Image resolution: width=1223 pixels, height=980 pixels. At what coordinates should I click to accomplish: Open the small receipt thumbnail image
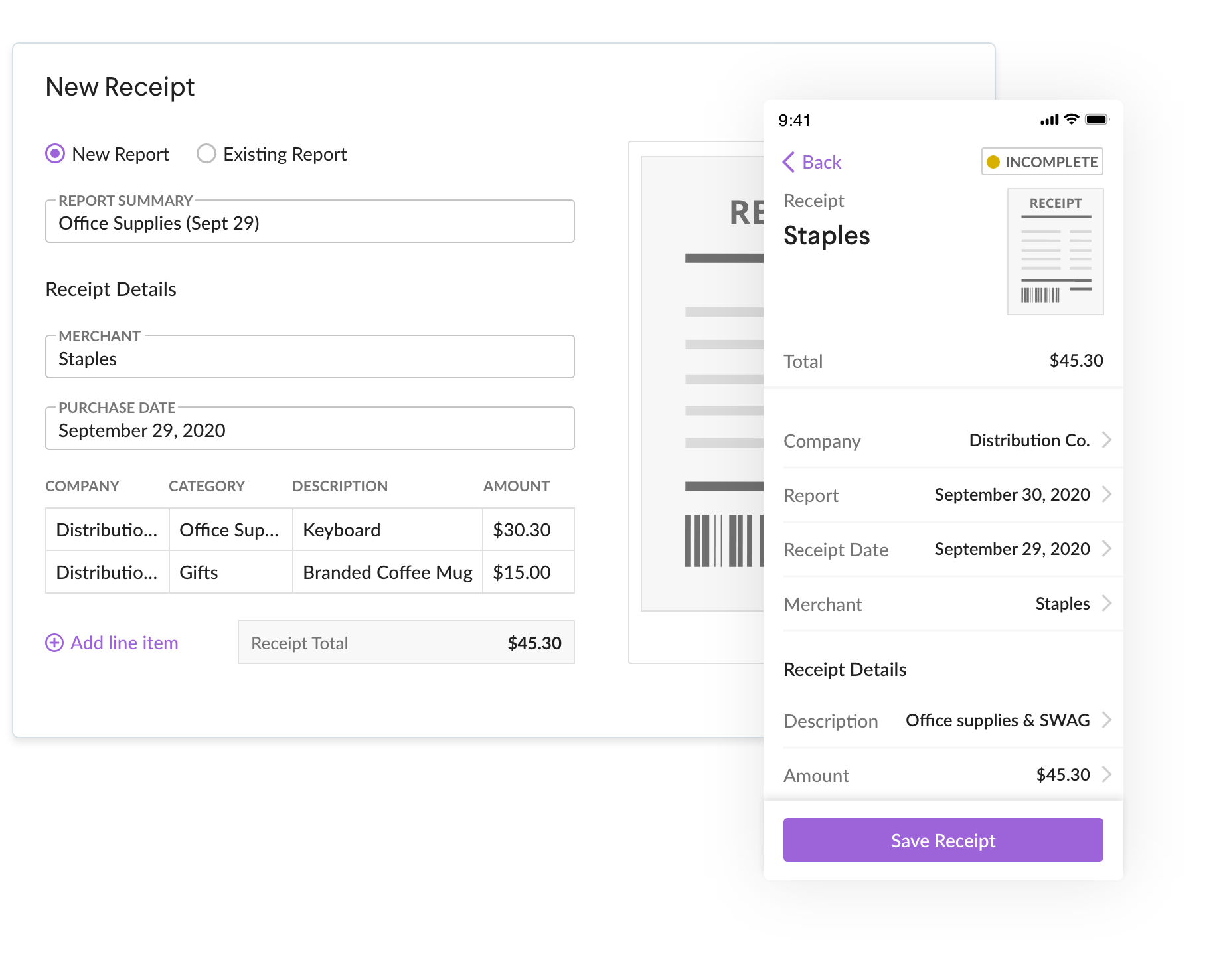(x=1055, y=252)
